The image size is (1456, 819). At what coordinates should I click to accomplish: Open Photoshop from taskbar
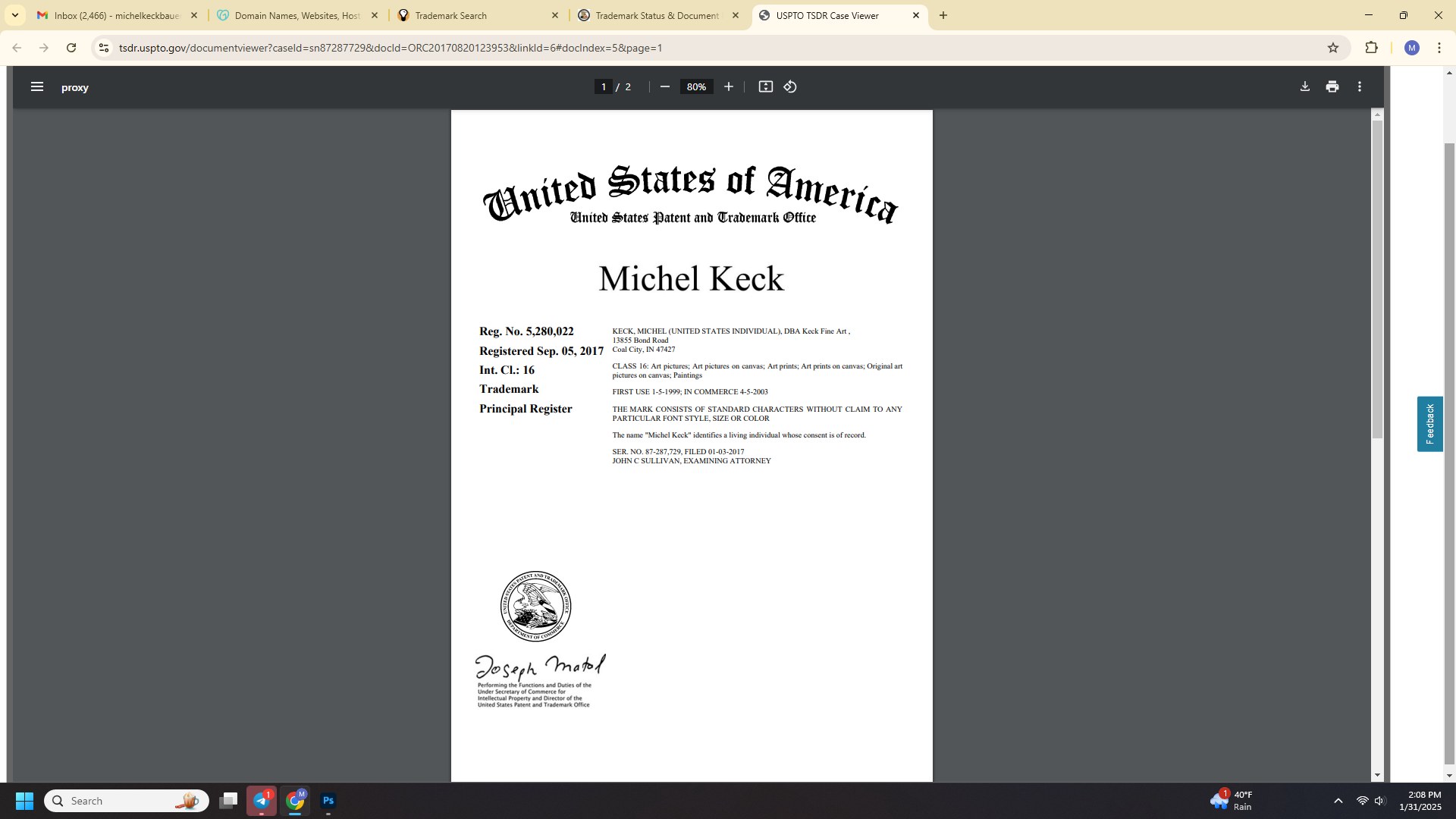(x=328, y=801)
